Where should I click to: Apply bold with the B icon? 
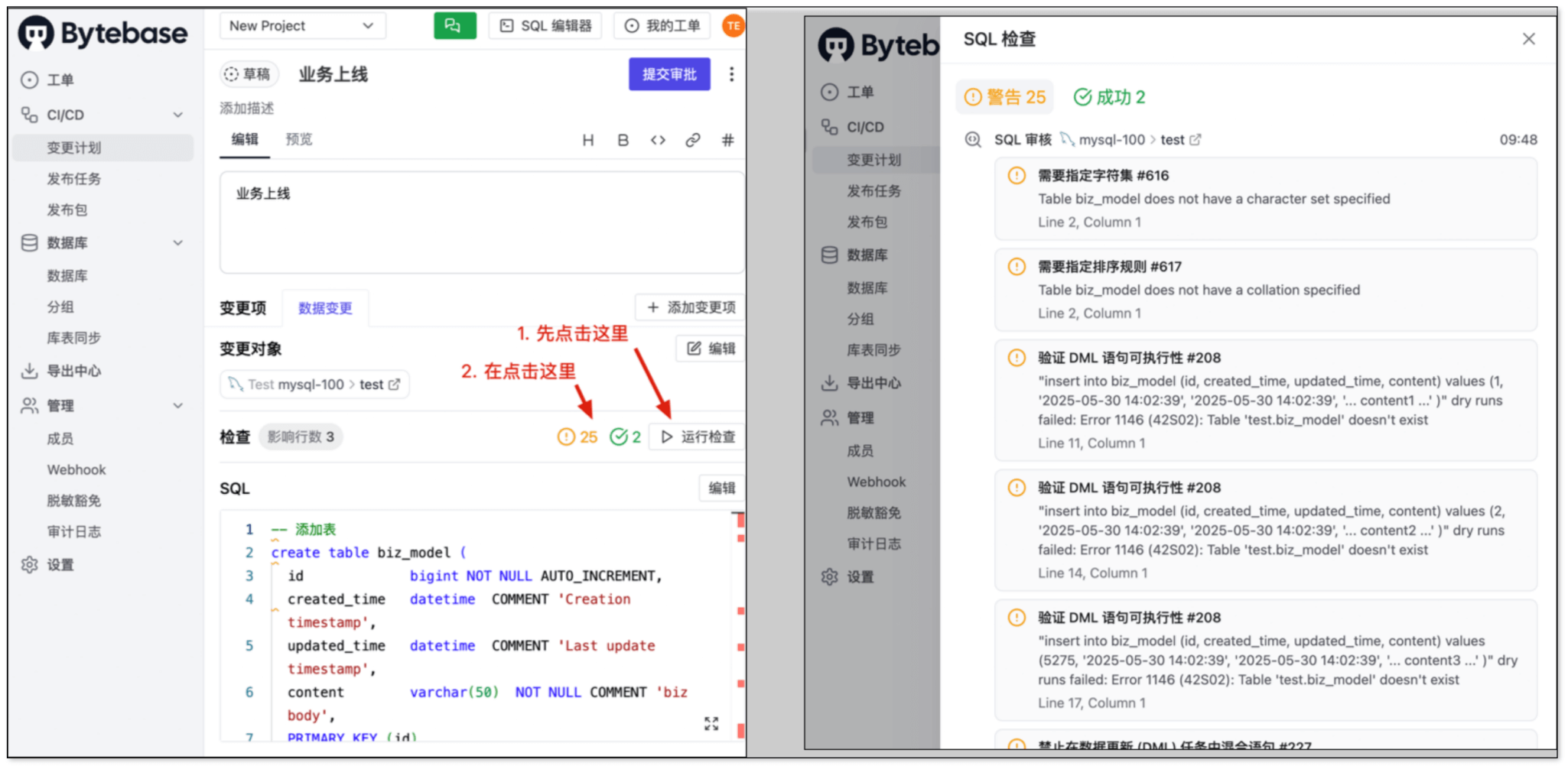point(623,140)
